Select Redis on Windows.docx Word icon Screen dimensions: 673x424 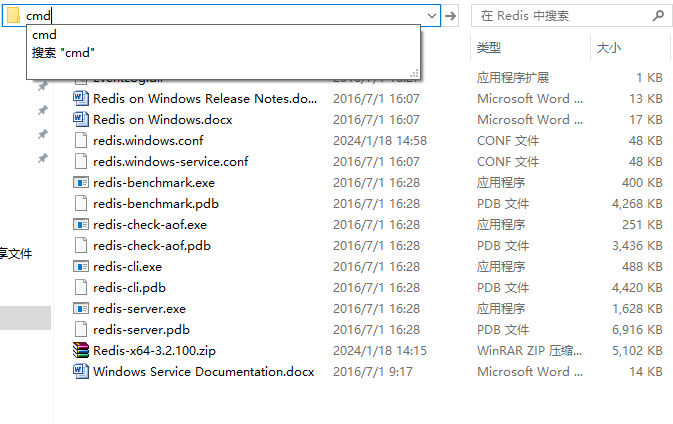tap(81, 119)
